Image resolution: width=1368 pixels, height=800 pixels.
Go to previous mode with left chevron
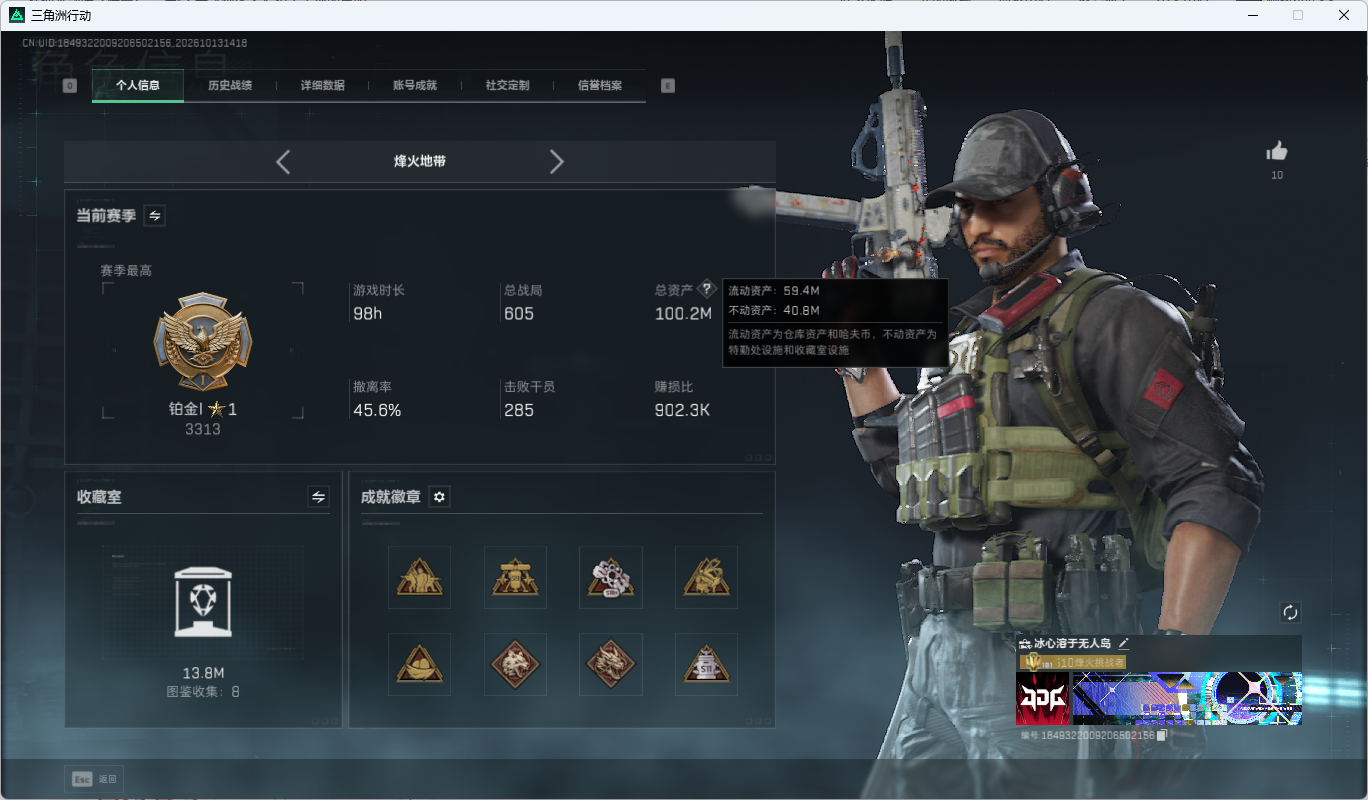[x=283, y=162]
